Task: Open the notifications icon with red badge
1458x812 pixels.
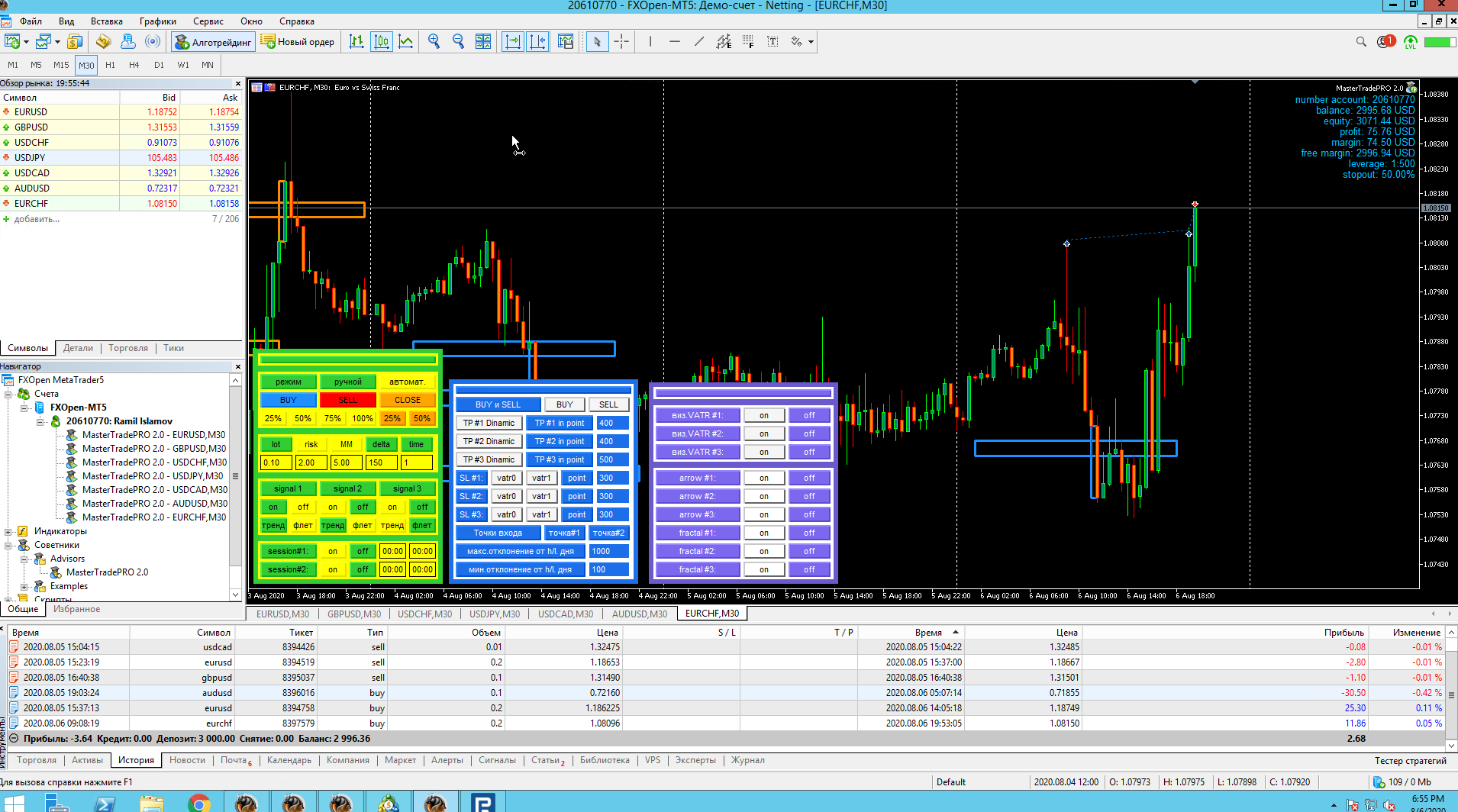Action: (x=1385, y=42)
